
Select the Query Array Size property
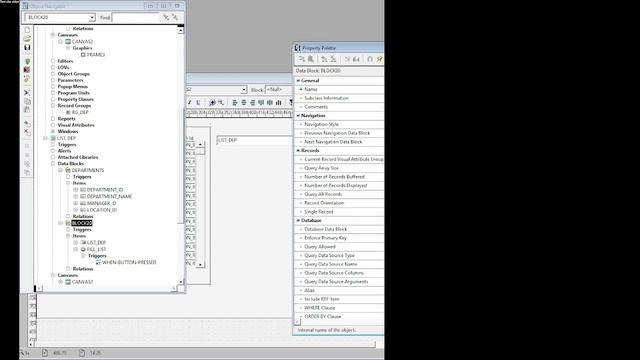pos(339,168)
